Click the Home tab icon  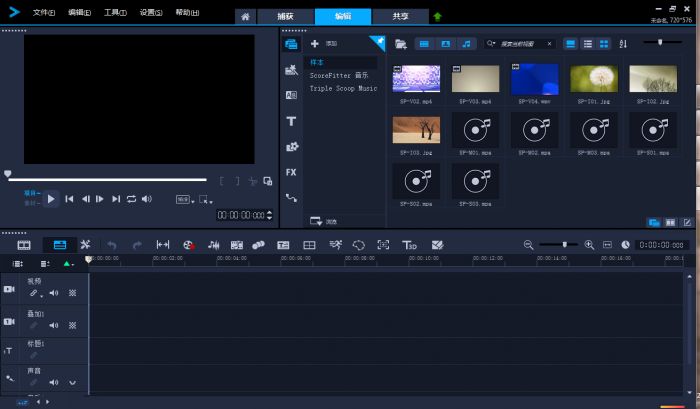(x=245, y=17)
